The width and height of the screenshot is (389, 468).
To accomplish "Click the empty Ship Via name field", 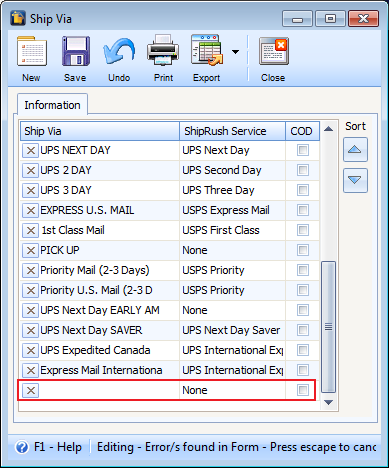I will click(x=109, y=390).
